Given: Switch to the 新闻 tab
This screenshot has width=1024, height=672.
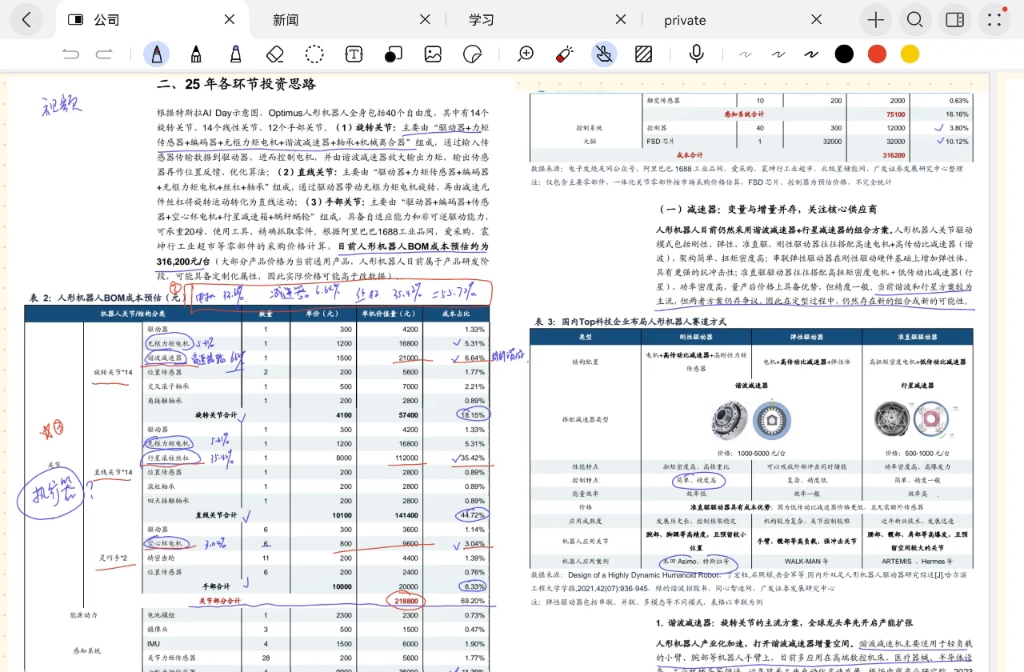Looking at the screenshot, I should (285, 20).
